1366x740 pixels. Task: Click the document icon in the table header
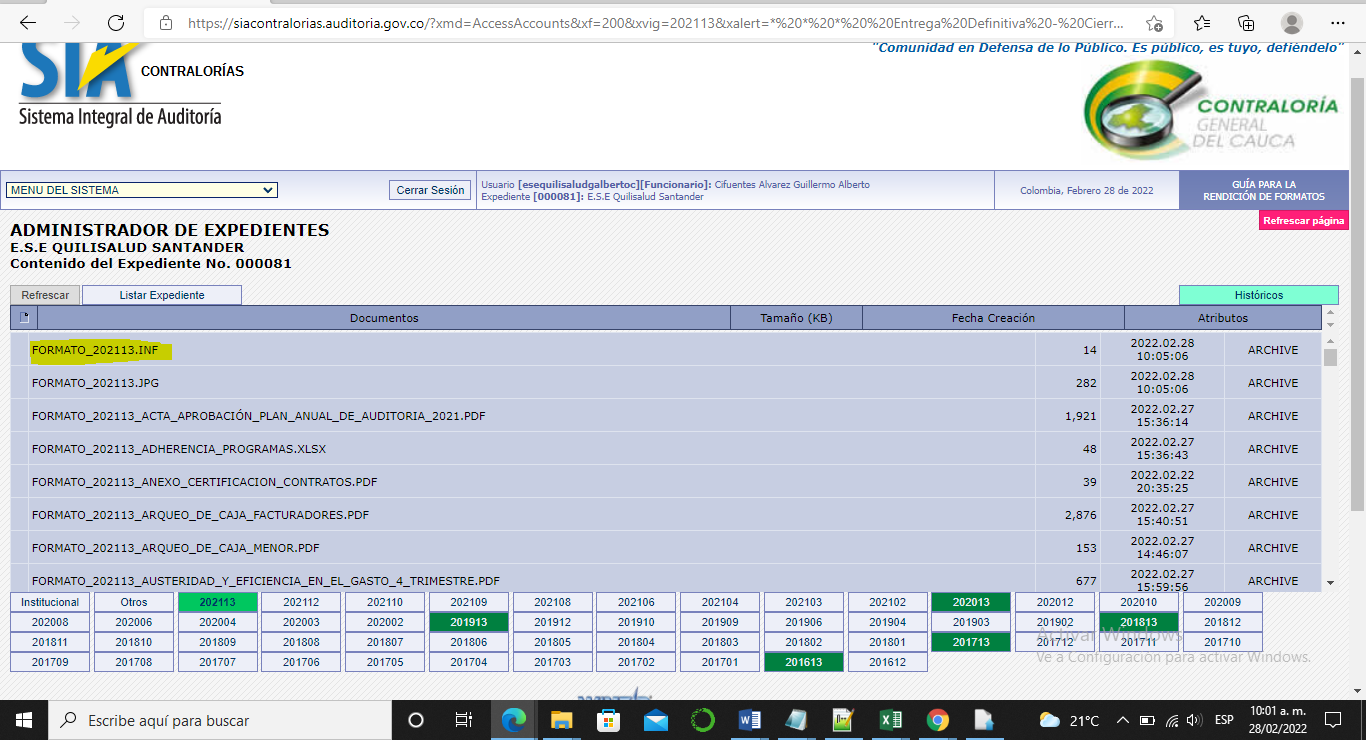coord(24,318)
